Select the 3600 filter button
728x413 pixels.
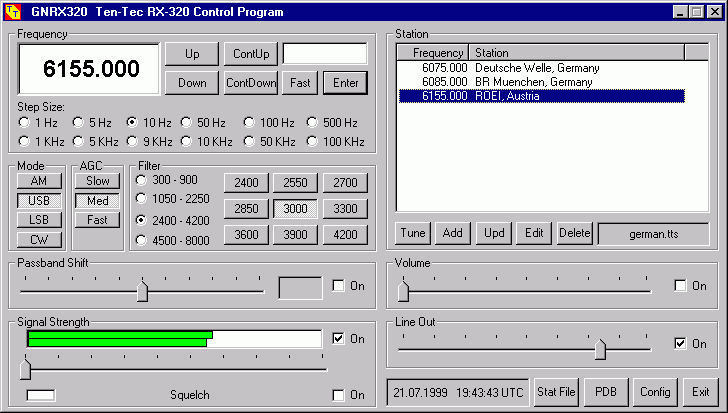pyautogui.click(x=246, y=235)
